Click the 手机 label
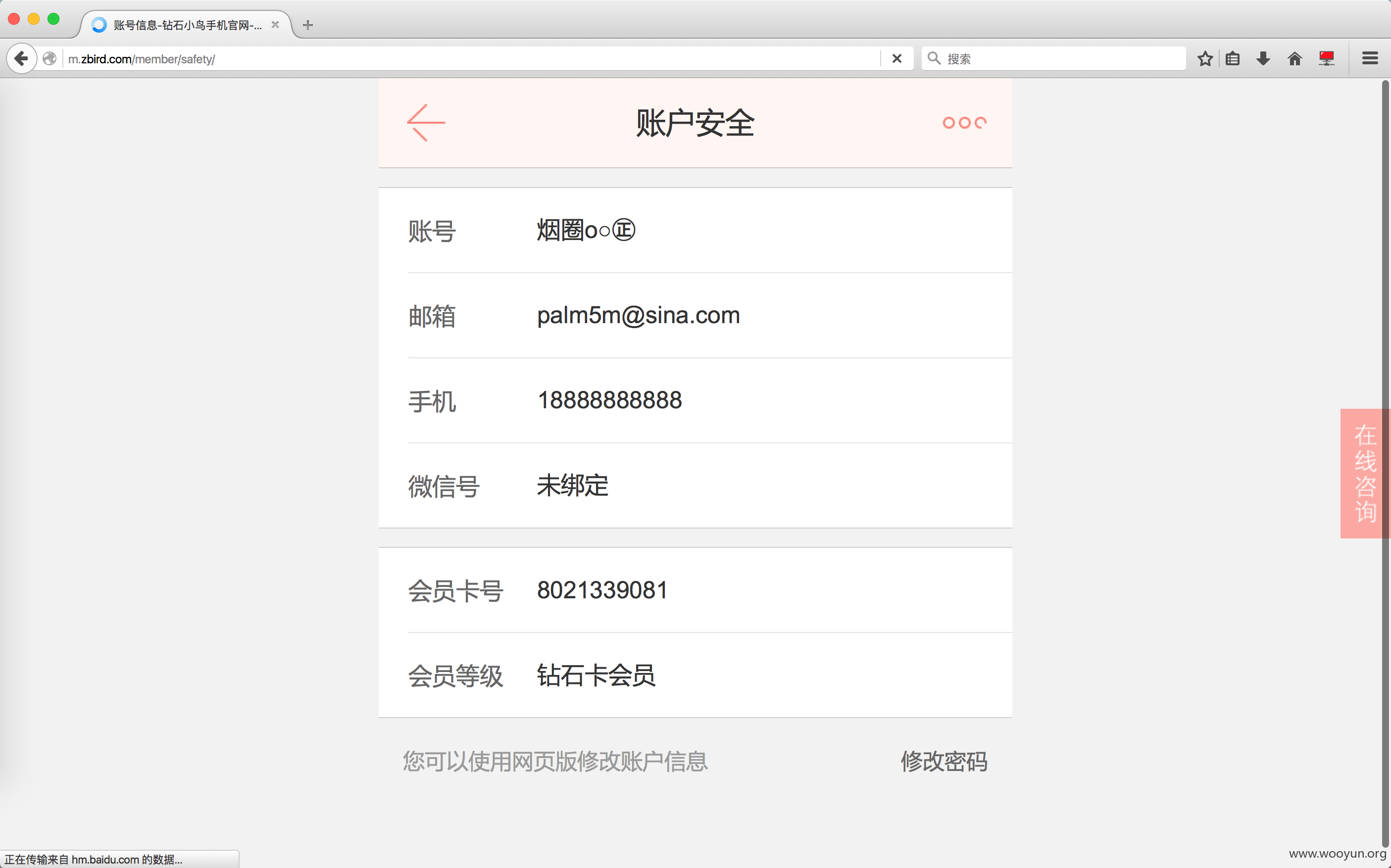Image resolution: width=1391 pixels, height=868 pixels. tap(432, 401)
